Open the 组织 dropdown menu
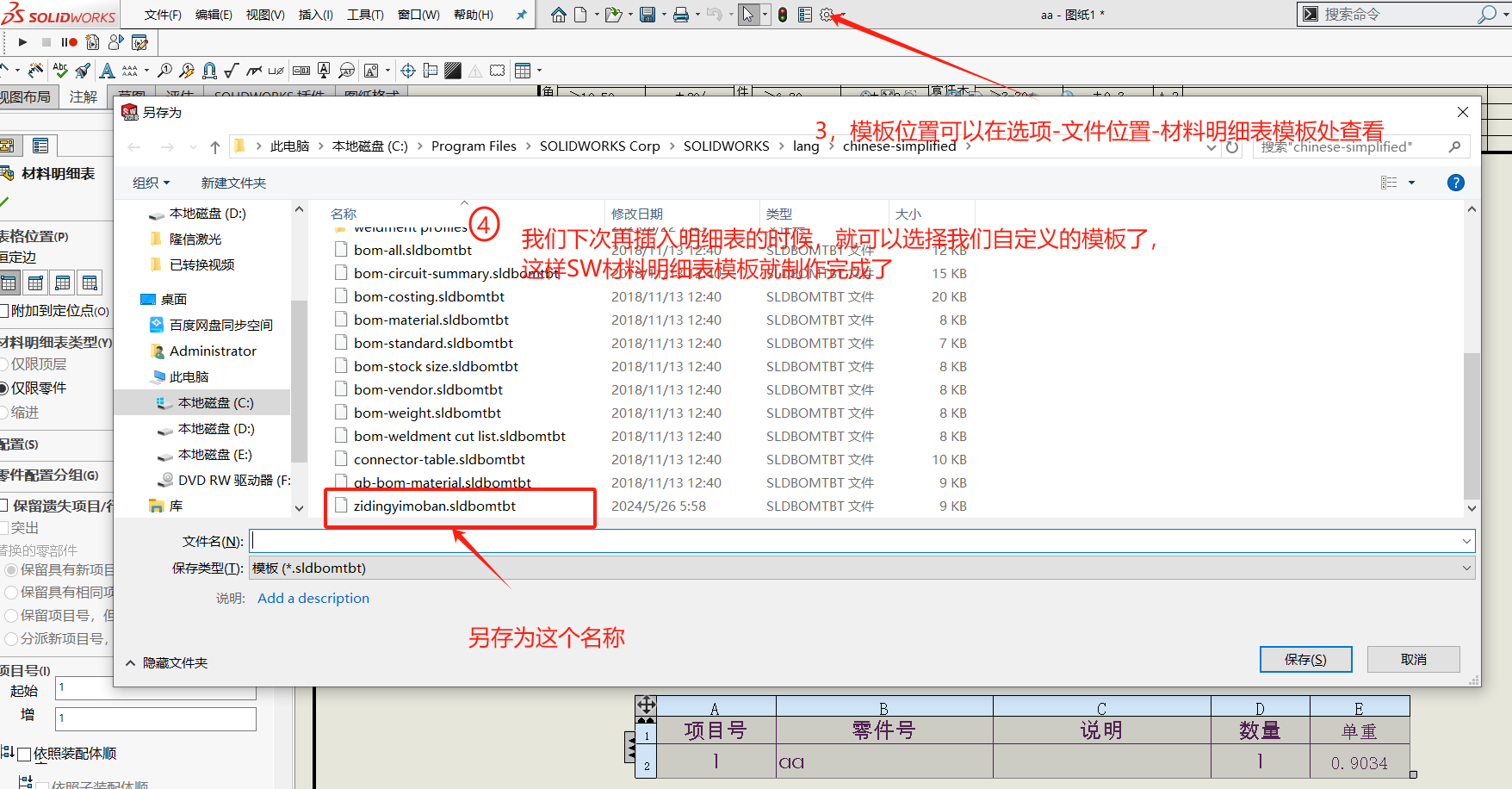The image size is (1512, 789). pos(152,183)
